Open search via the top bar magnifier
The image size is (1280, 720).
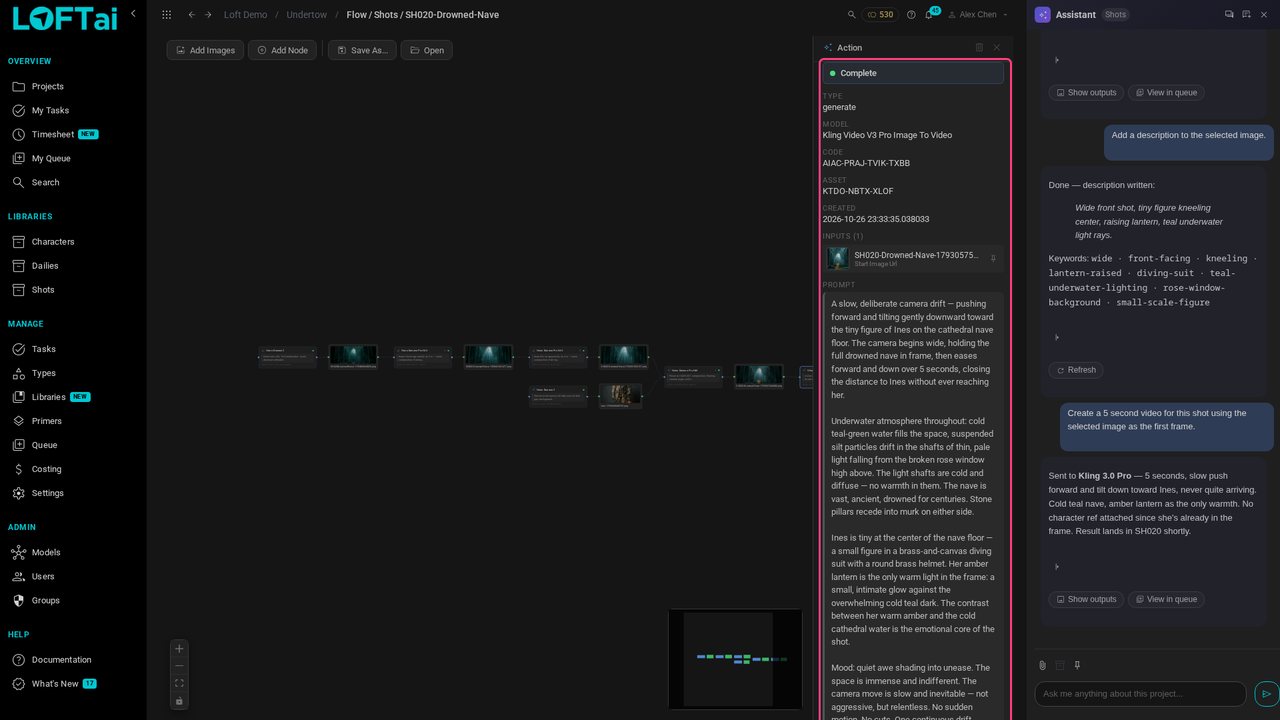[852, 15]
